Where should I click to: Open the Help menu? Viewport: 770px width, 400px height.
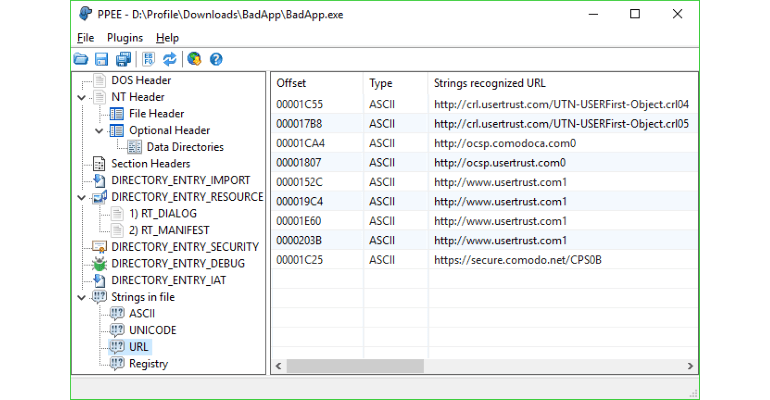tap(167, 37)
